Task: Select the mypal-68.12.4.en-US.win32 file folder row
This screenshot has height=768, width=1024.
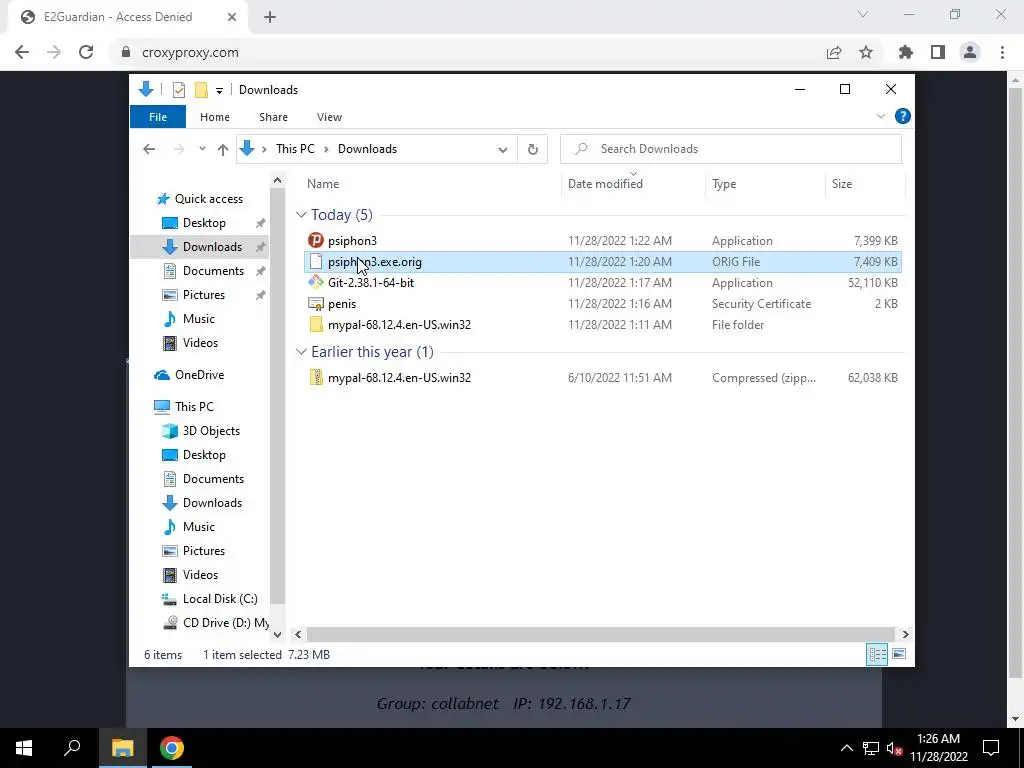Action: click(603, 325)
